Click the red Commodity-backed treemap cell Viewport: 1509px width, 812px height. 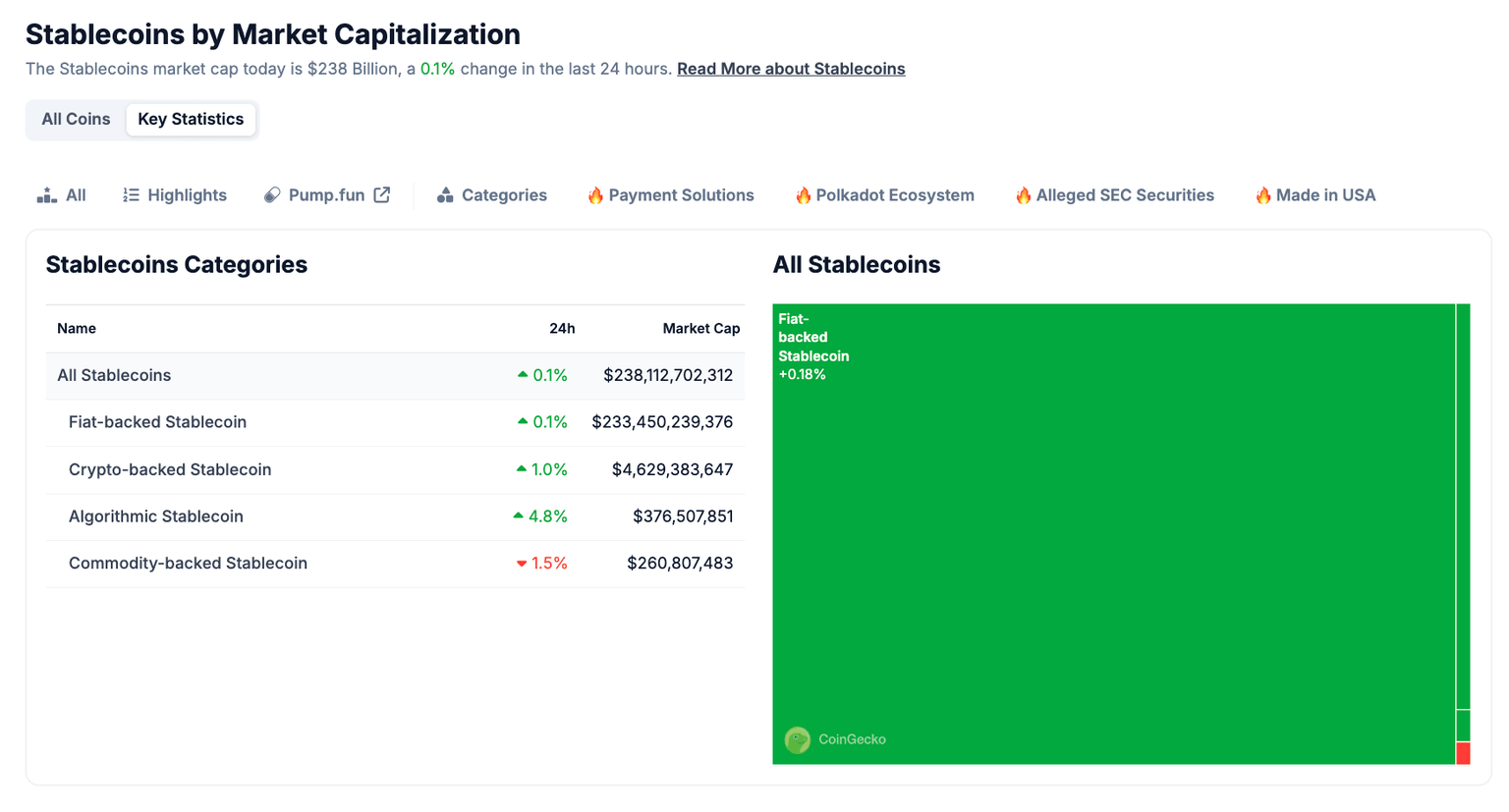[x=1463, y=754]
